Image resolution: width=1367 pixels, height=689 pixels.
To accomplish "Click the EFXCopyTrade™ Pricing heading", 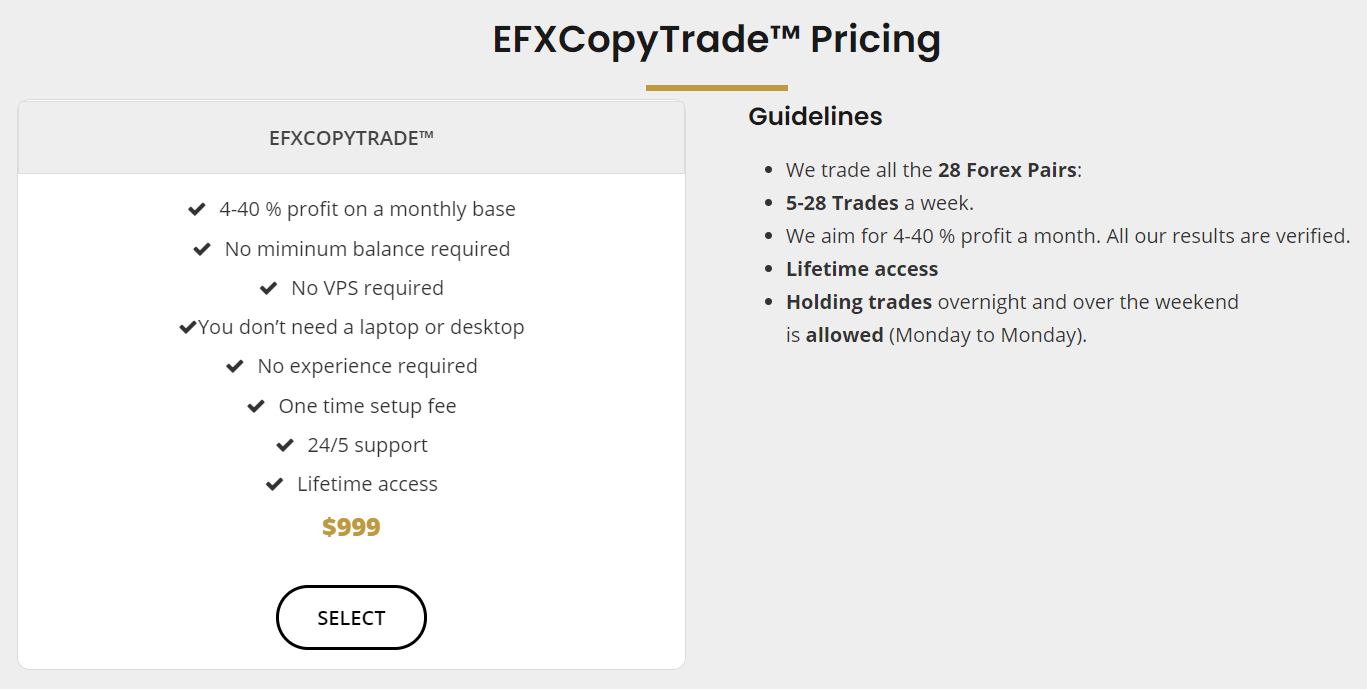I will point(716,39).
